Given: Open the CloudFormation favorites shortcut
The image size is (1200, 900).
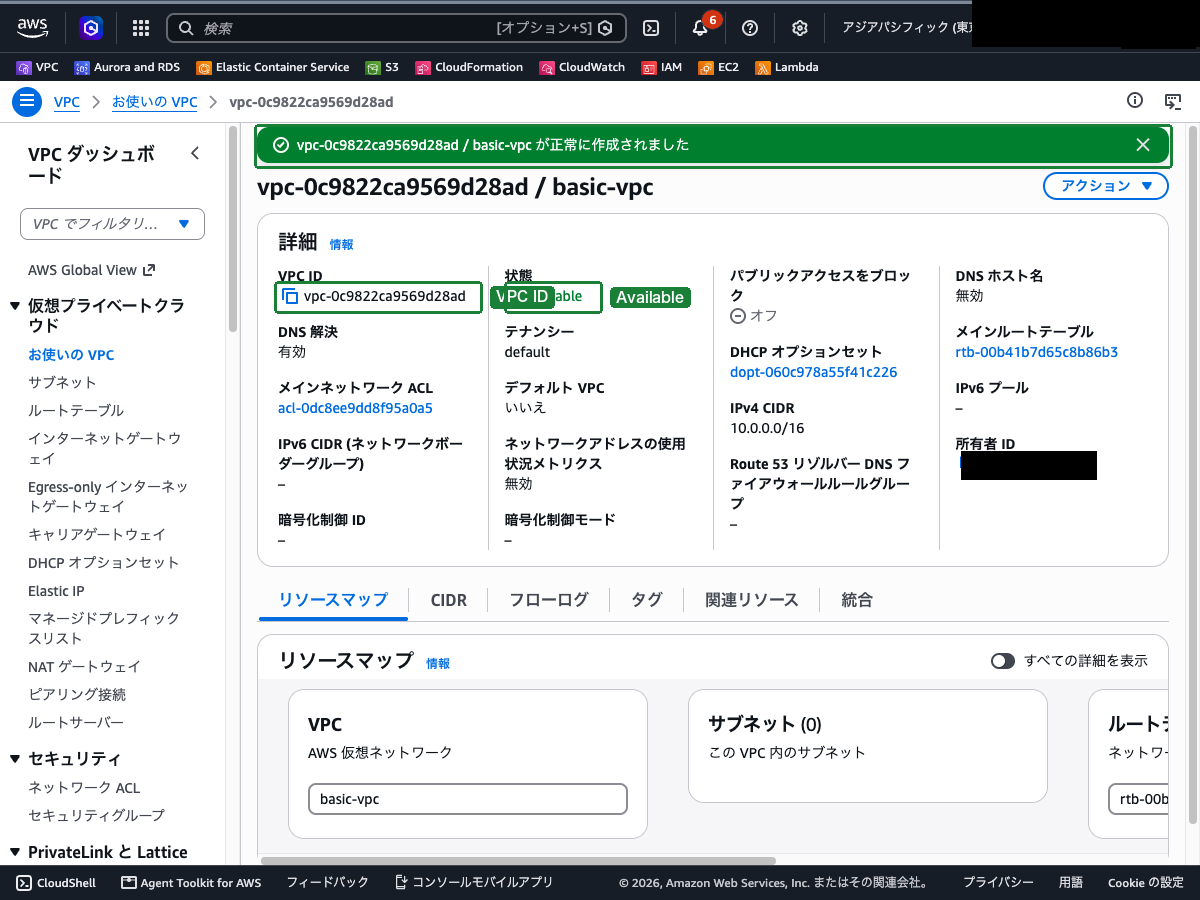Looking at the screenshot, I should coord(469,67).
